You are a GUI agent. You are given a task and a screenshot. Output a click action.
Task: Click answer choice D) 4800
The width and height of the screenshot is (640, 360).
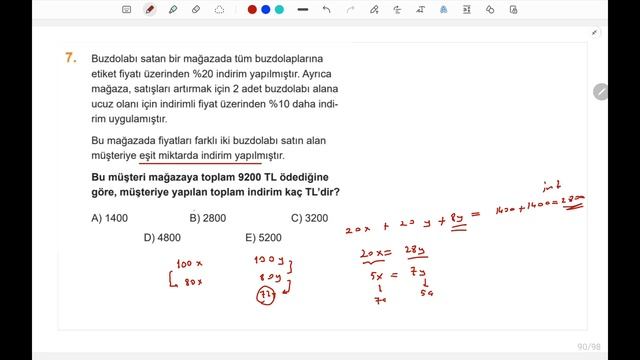(162, 238)
